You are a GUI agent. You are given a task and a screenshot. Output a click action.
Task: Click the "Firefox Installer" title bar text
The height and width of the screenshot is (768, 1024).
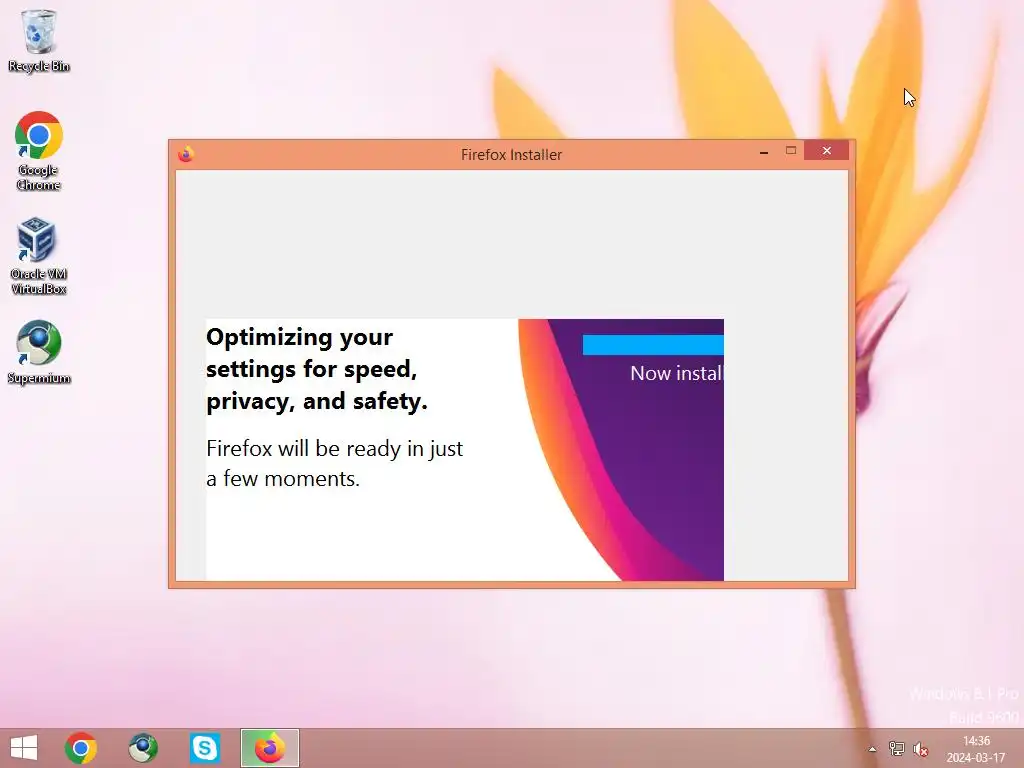(x=511, y=155)
